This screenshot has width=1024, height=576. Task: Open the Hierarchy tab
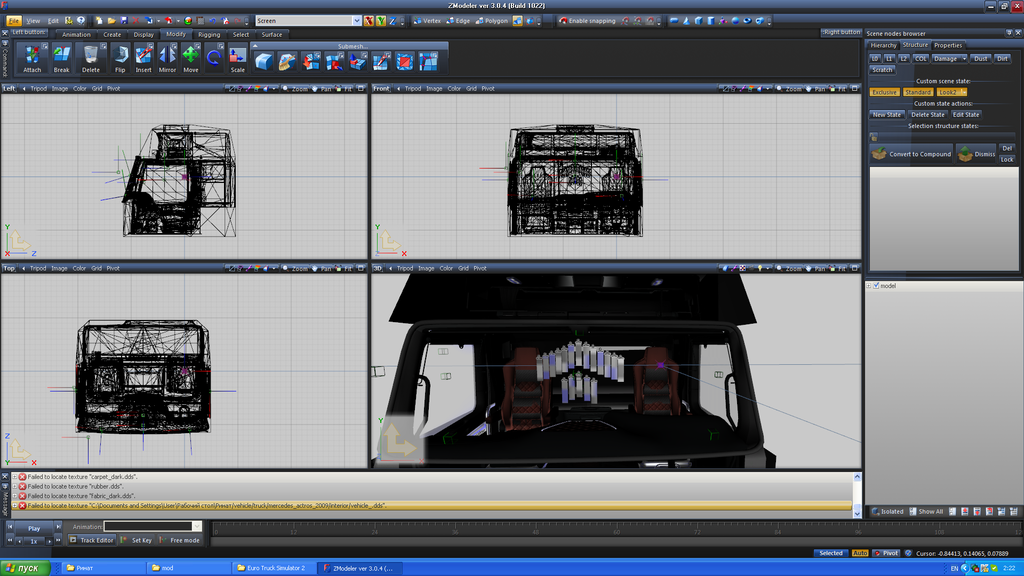[883, 45]
